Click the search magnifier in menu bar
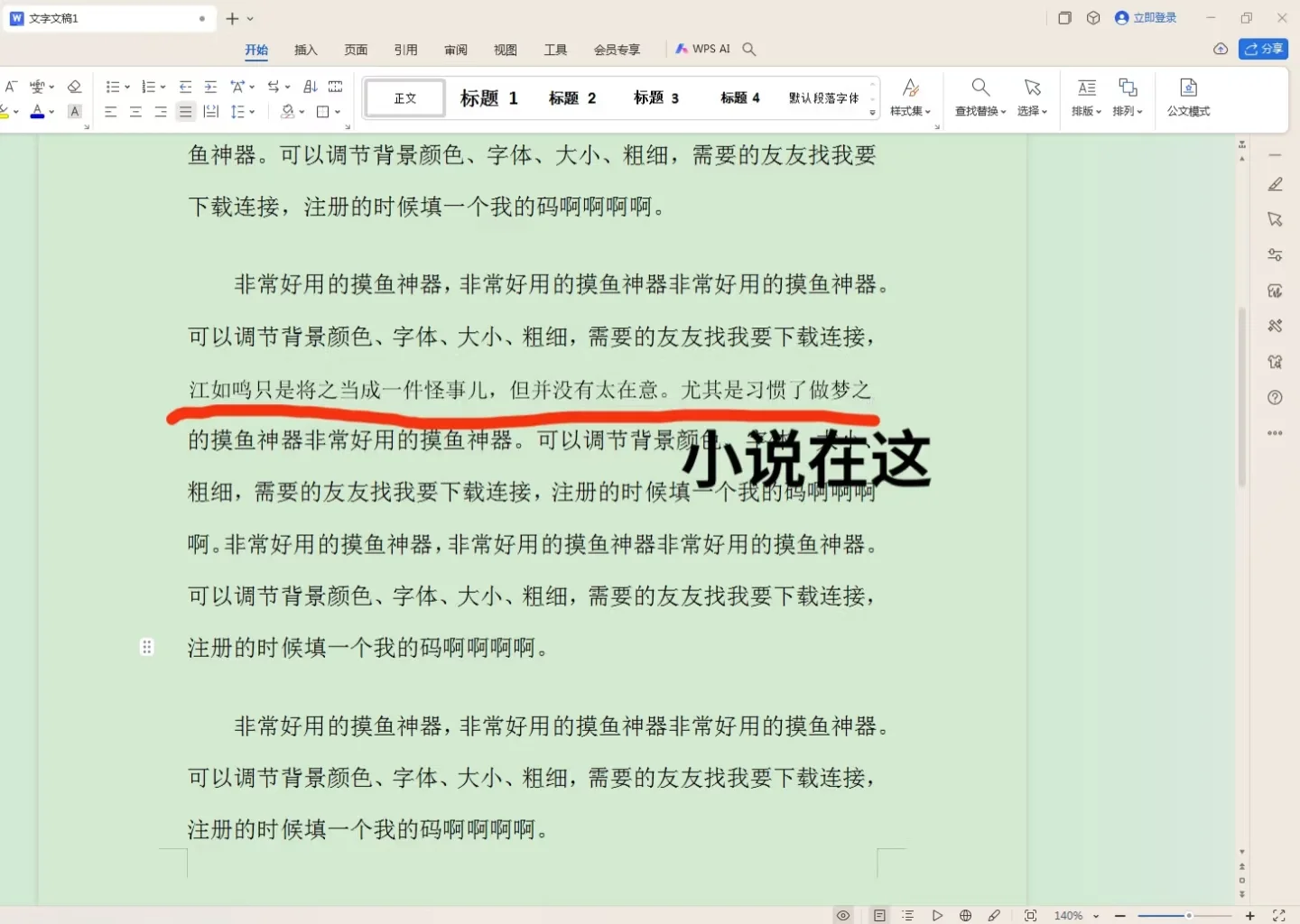 (749, 49)
